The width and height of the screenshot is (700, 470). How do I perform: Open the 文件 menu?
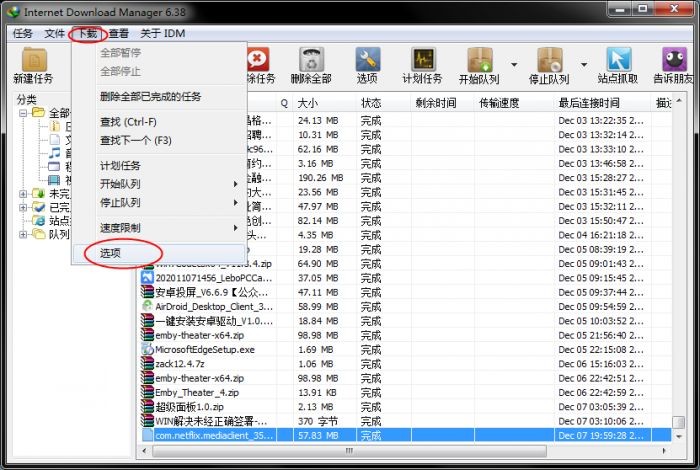point(54,33)
